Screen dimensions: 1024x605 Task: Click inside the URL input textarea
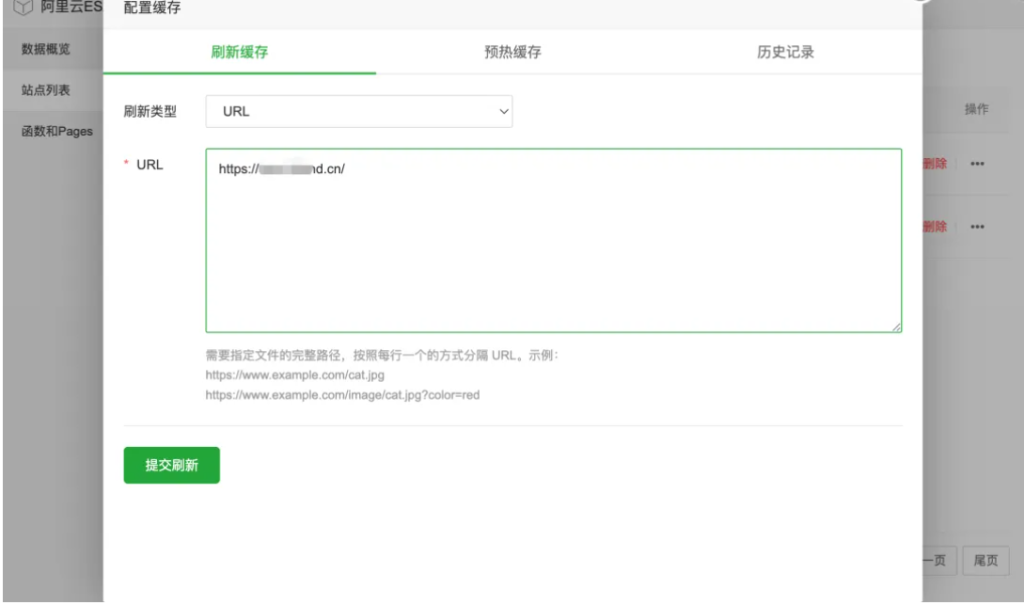pyautogui.click(x=553, y=240)
